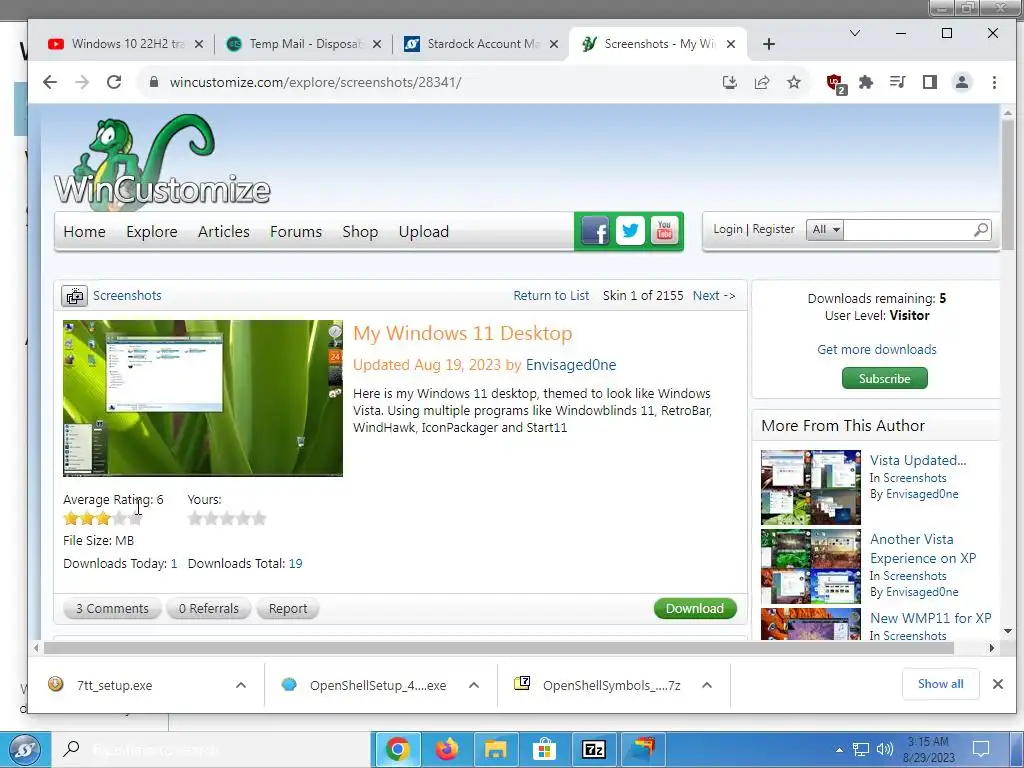Viewport: 1024px width, 768px height.
Task: Open the Home menu item
Action: point(84,232)
